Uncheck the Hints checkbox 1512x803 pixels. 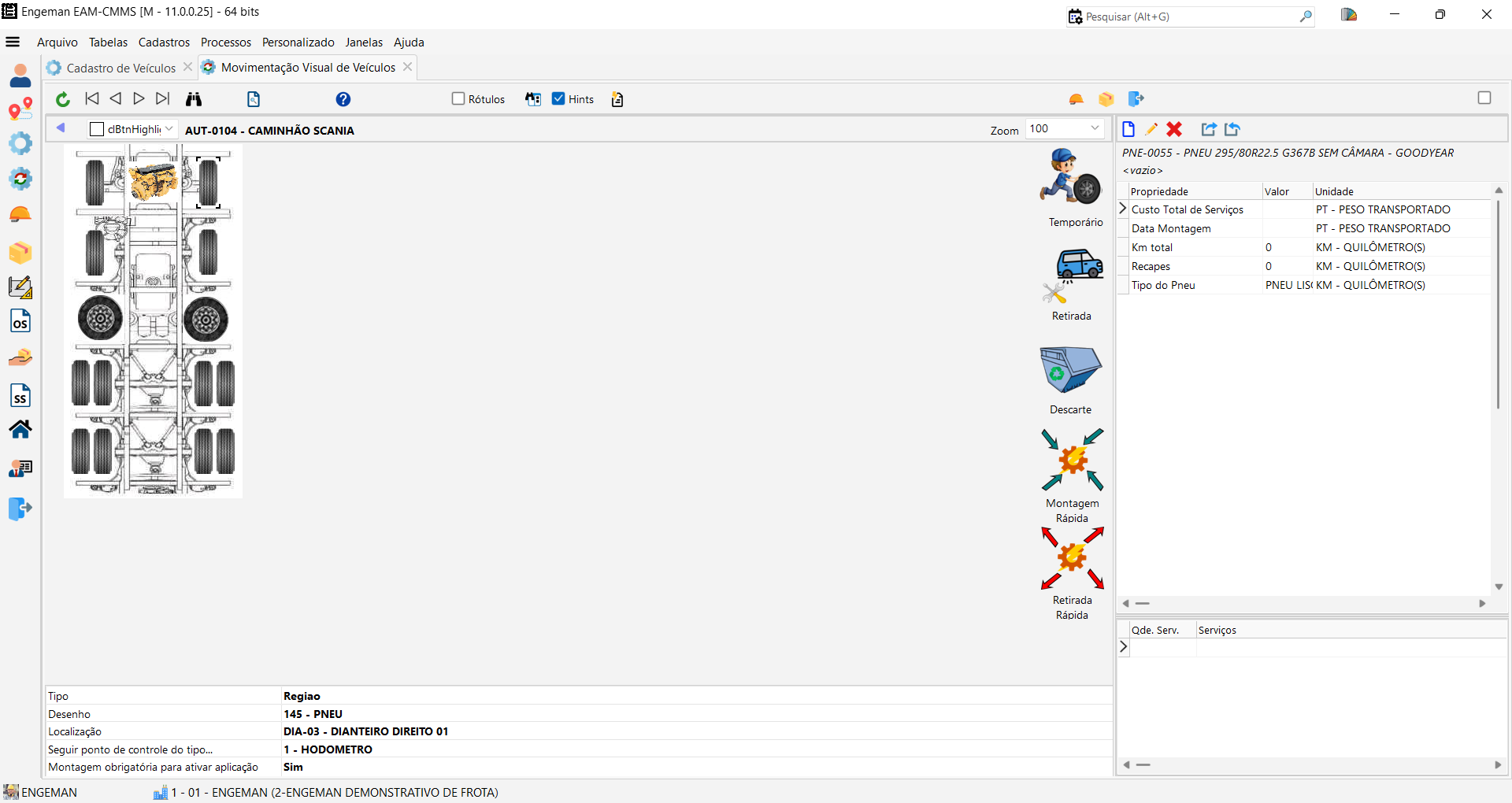pos(558,99)
